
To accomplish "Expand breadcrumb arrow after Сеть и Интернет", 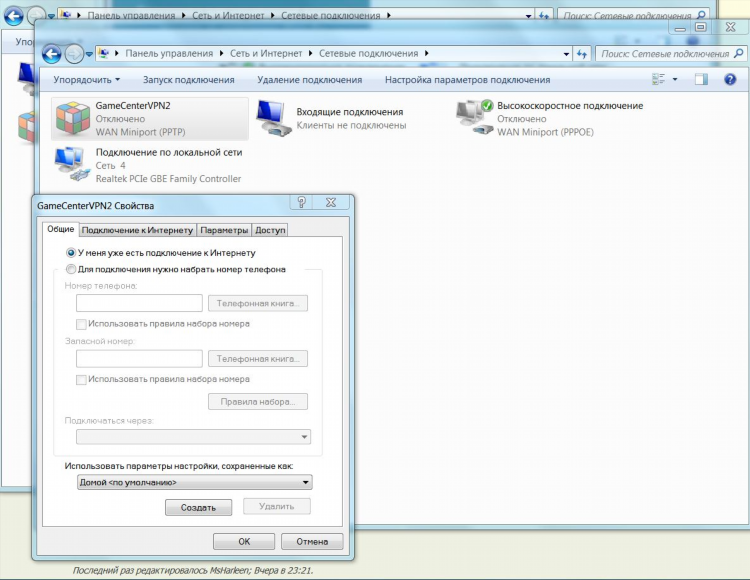I will (310, 54).
